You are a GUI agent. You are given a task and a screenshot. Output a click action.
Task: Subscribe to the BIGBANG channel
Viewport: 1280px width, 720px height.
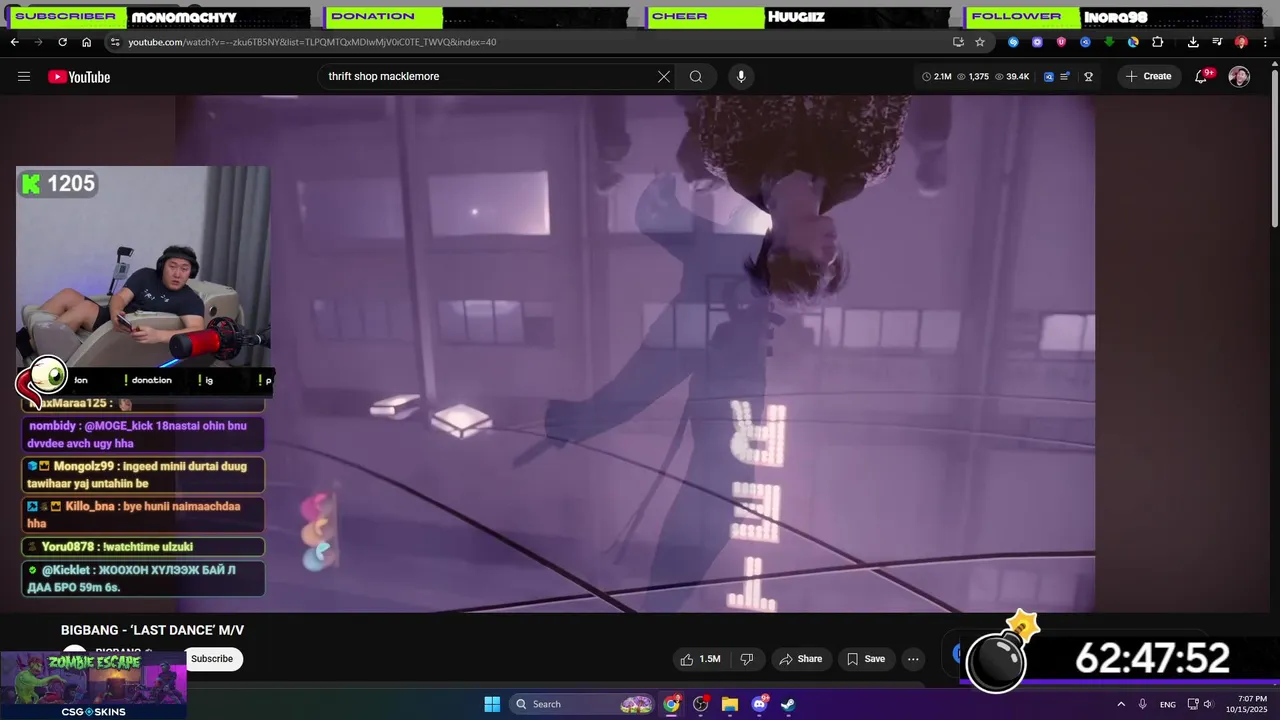[x=212, y=659]
